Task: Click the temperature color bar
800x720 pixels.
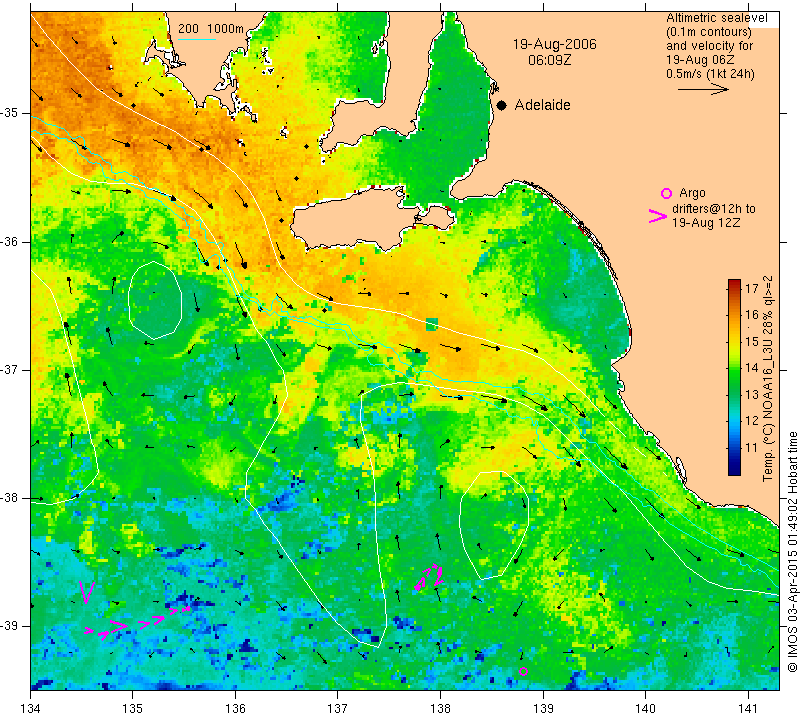Action: pyautogui.click(x=734, y=377)
